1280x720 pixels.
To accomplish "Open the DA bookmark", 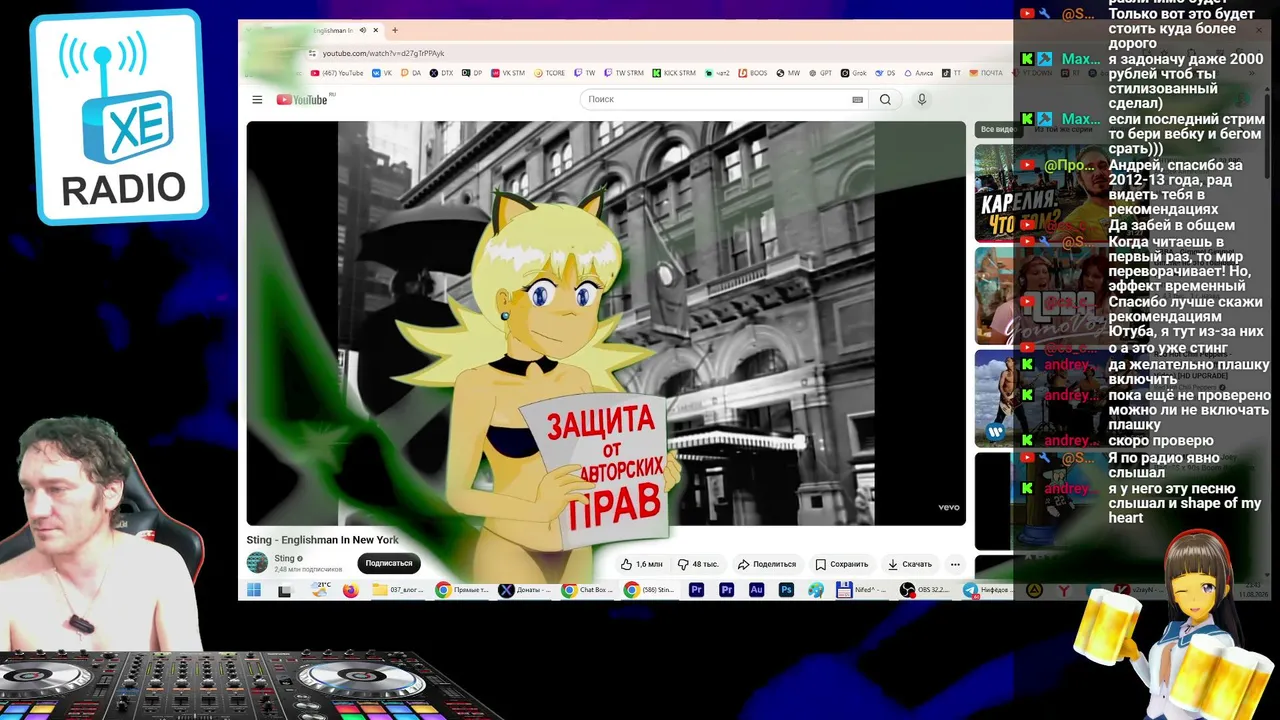I will [x=411, y=73].
